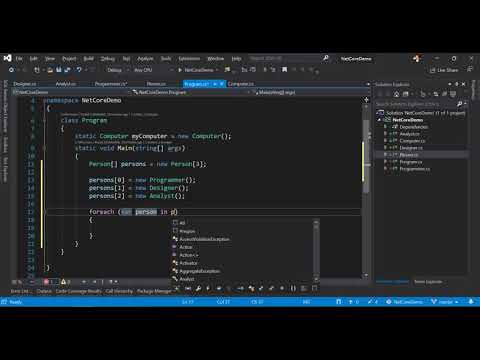Click the Undo toolbar icon
This screenshot has height=360, width=480.
point(79,70)
